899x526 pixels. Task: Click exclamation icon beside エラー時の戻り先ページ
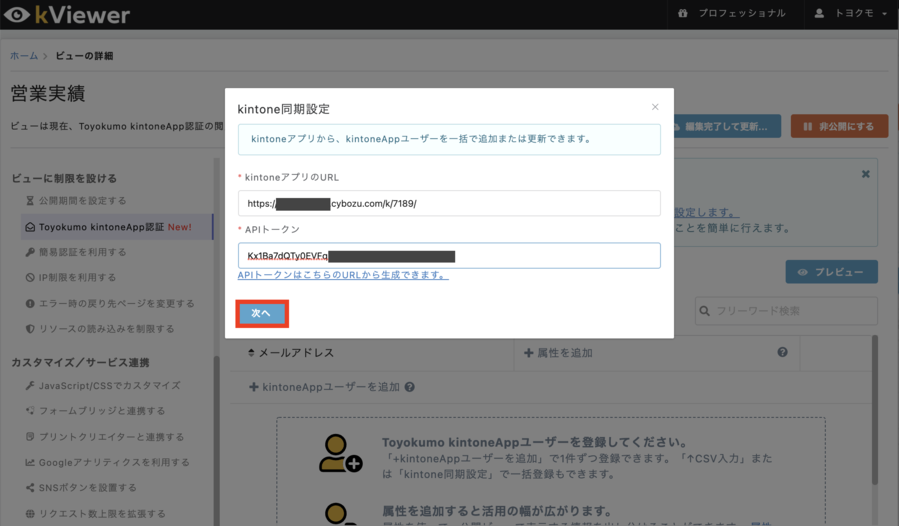[30, 303]
